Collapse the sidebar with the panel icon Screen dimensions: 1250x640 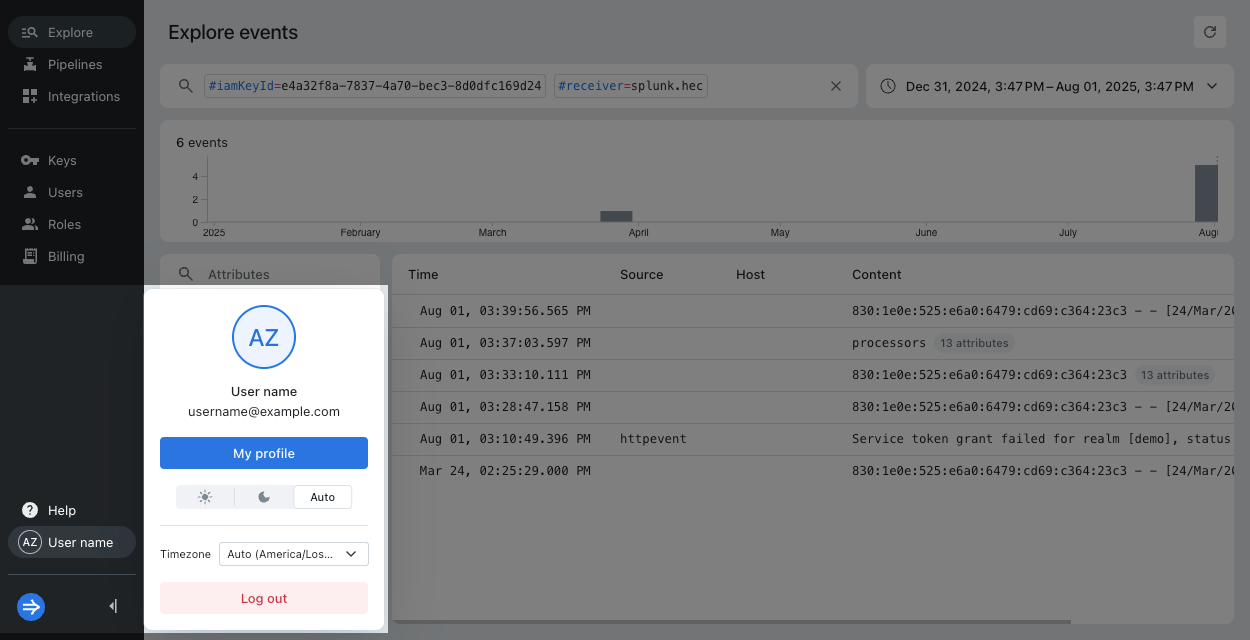113,606
